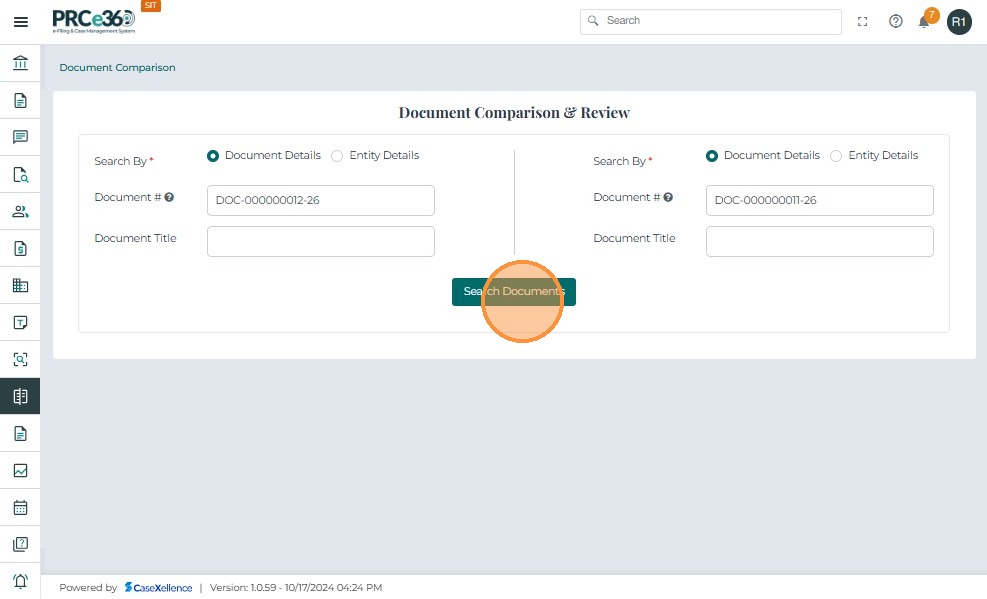Select left Document Details radio option
The width and height of the screenshot is (987, 599).
tap(213, 156)
